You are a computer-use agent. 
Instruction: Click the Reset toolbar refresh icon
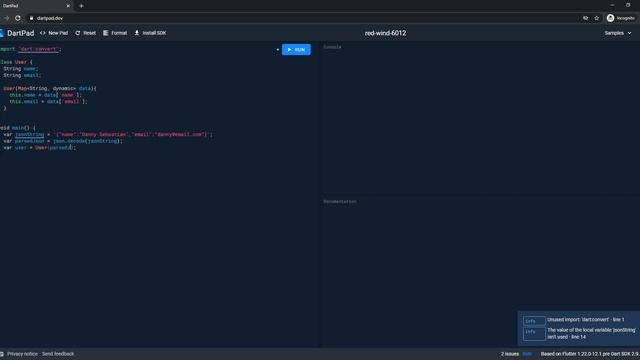coord(78,33)
